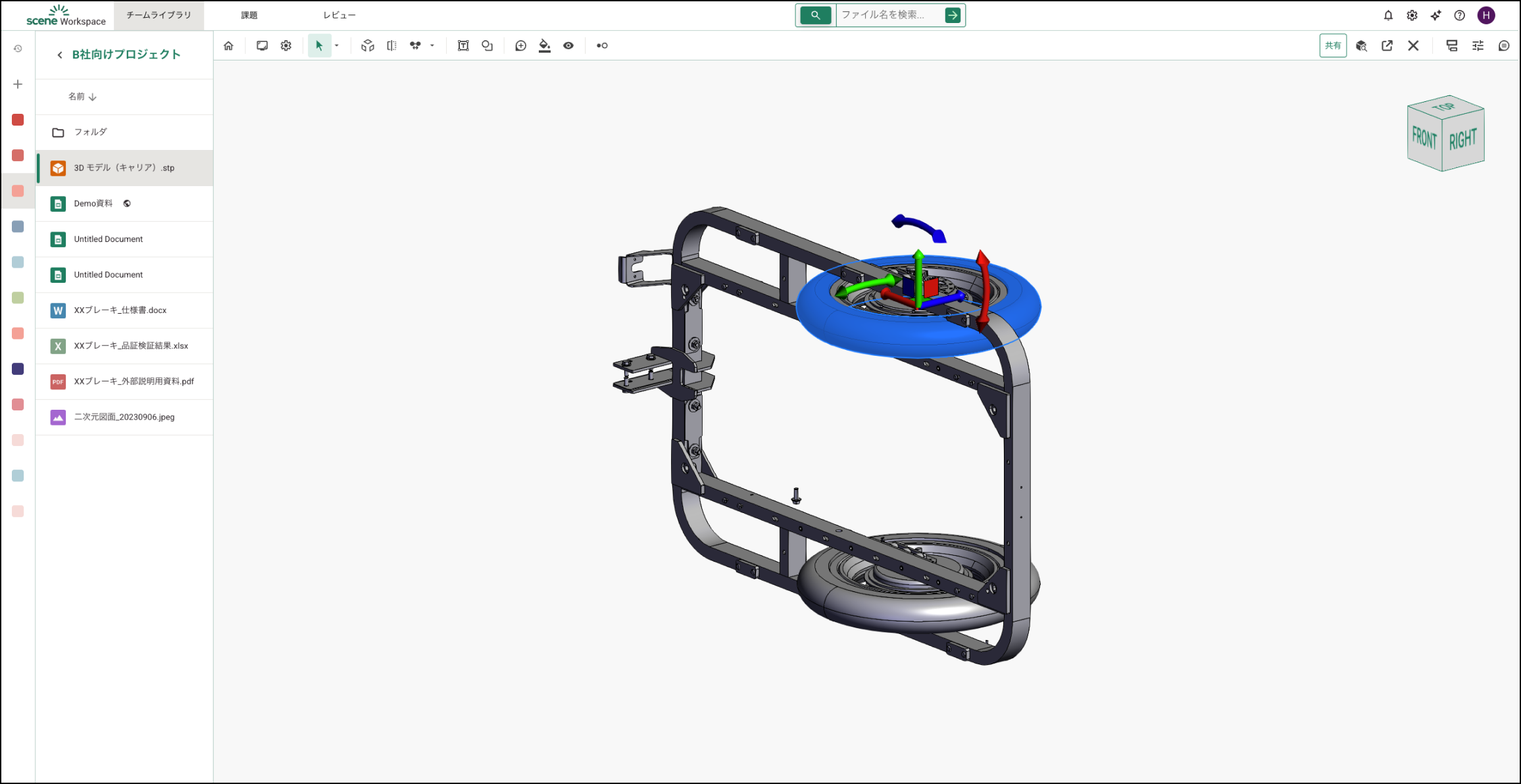This screenshot has height=784, width=1521.
Task: Expand the selection cursor dropdown arrow
Action: coord(336,45)
